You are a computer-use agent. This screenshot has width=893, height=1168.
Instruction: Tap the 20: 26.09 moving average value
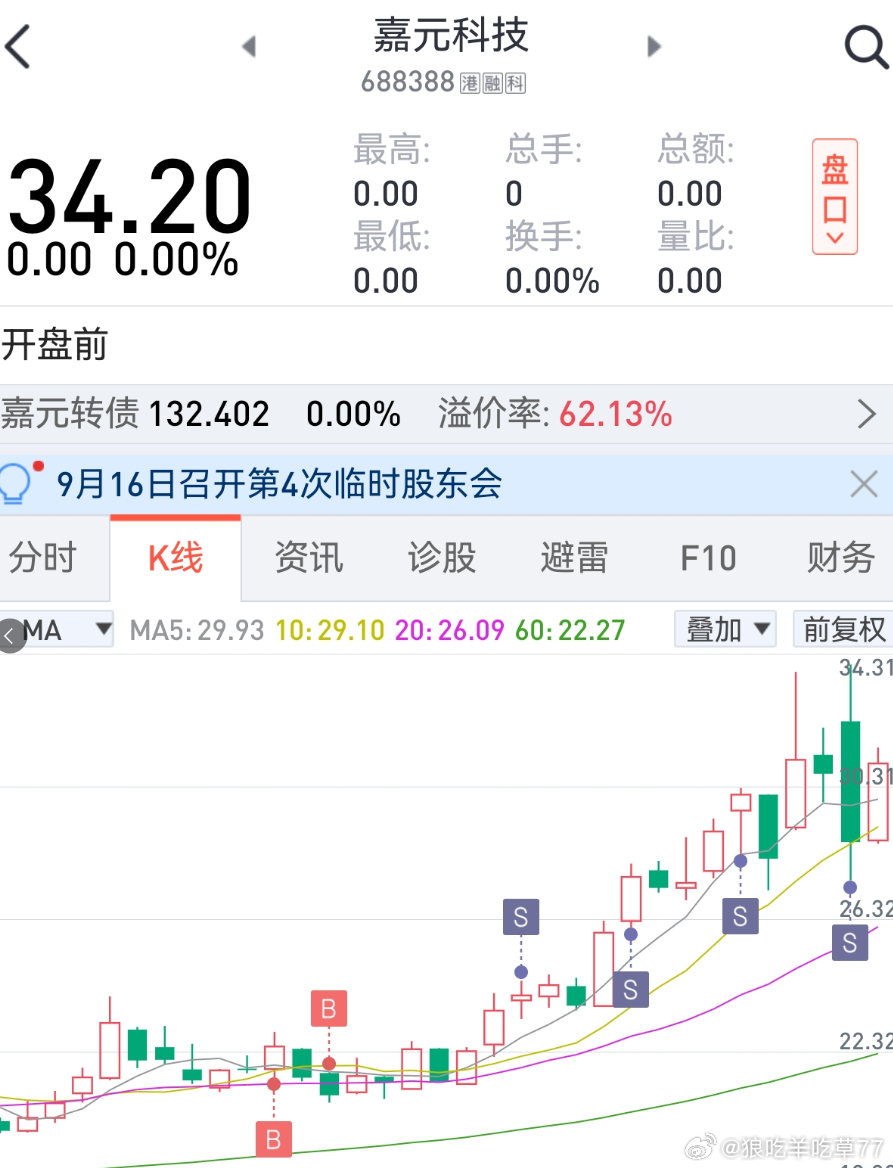click(x=449, y=631)
